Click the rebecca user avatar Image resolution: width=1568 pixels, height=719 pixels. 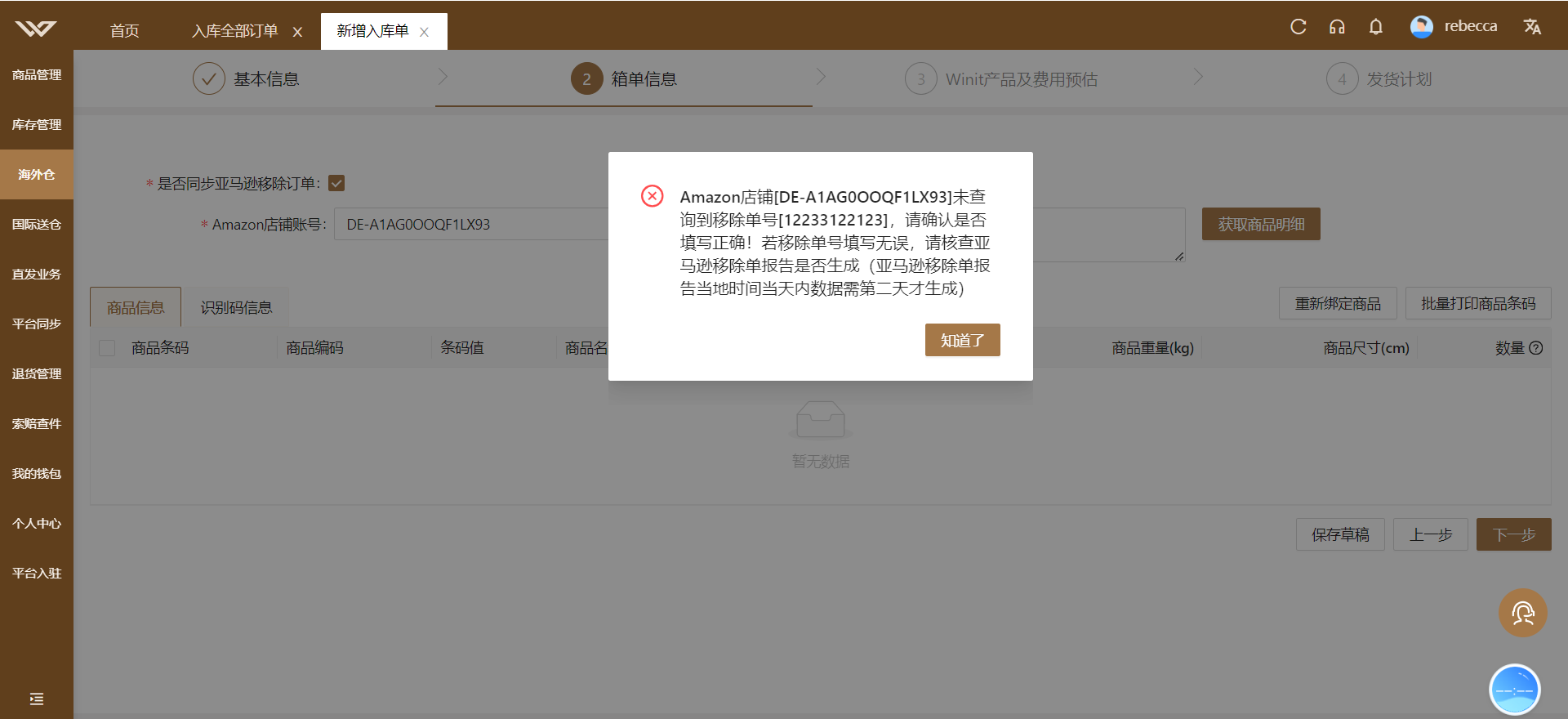tap(1422, 26)
